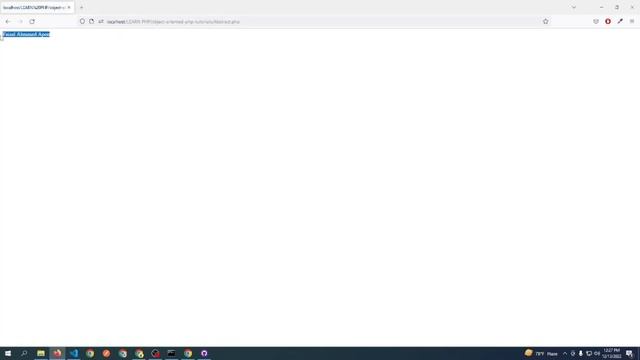The image size is (640, 360).
Task: Open the black terminal window icon
Action: pos(171,353)
